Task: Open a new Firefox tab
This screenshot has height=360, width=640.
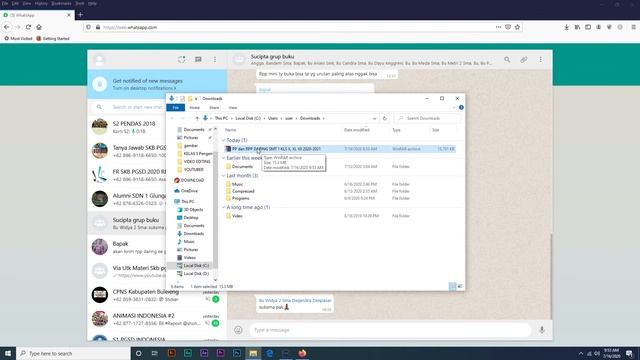Action: click(x=80, y=15)
